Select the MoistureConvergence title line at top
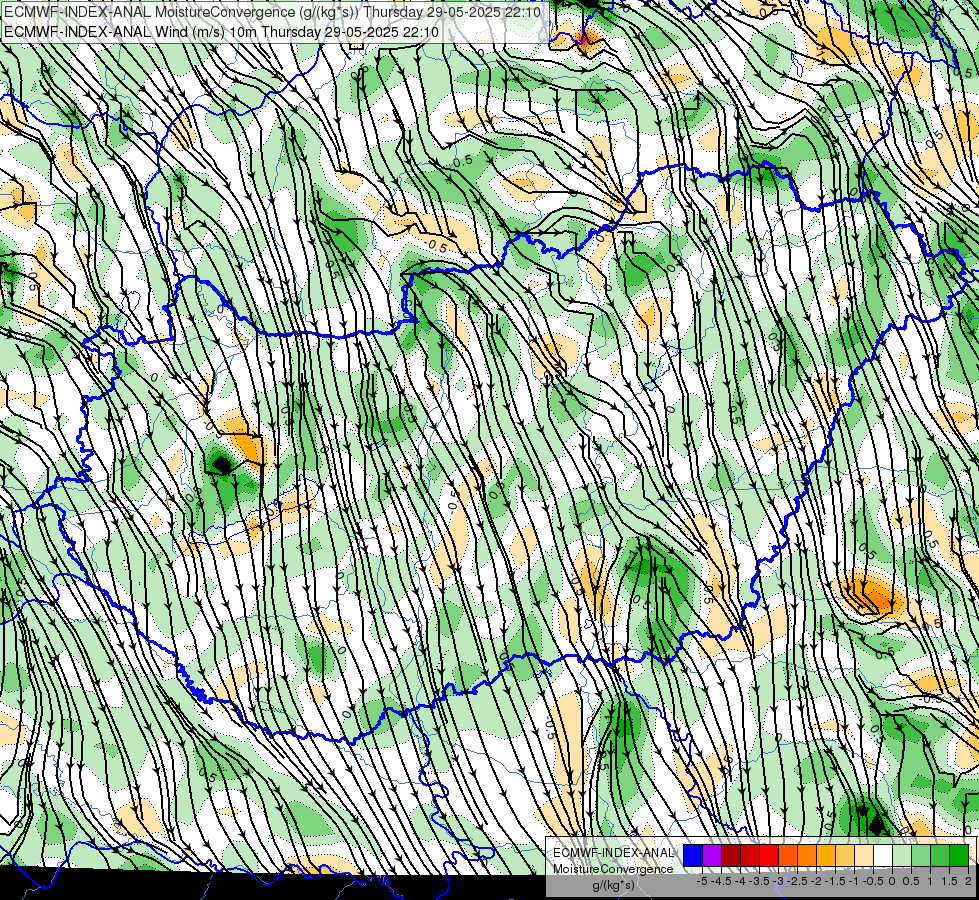Image resolution: width=979 pixels, height=900 pixels. 273,12
